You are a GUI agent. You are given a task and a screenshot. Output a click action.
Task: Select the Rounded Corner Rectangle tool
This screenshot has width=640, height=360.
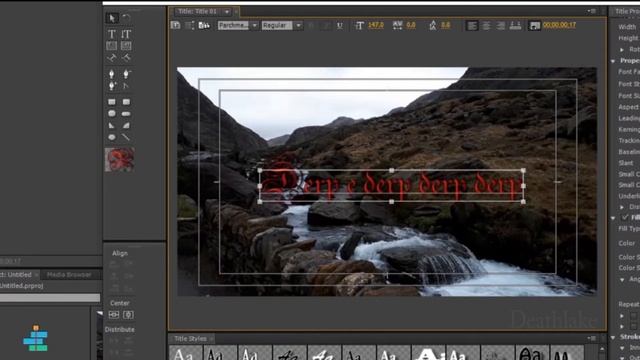pos(127,102)
